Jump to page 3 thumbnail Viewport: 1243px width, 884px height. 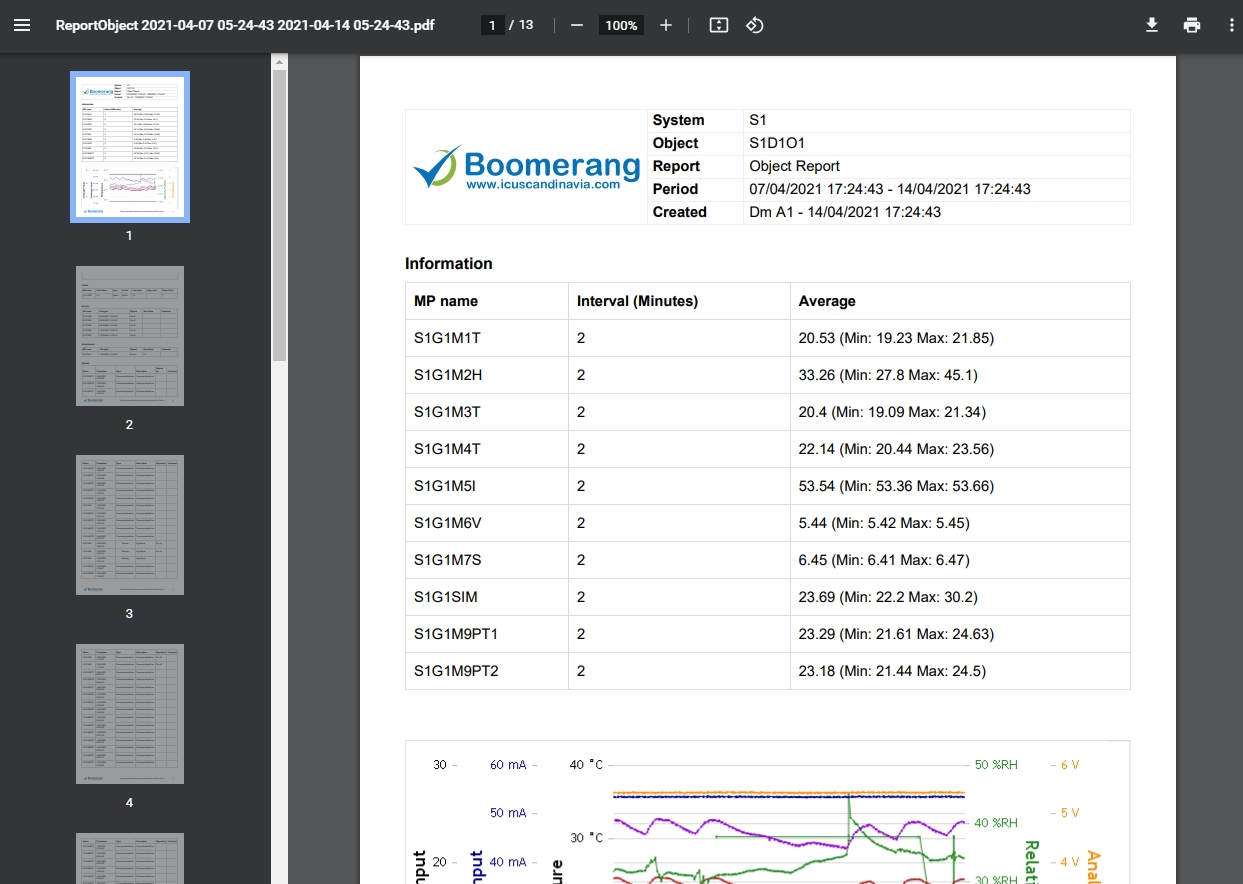tap(130, 525)
